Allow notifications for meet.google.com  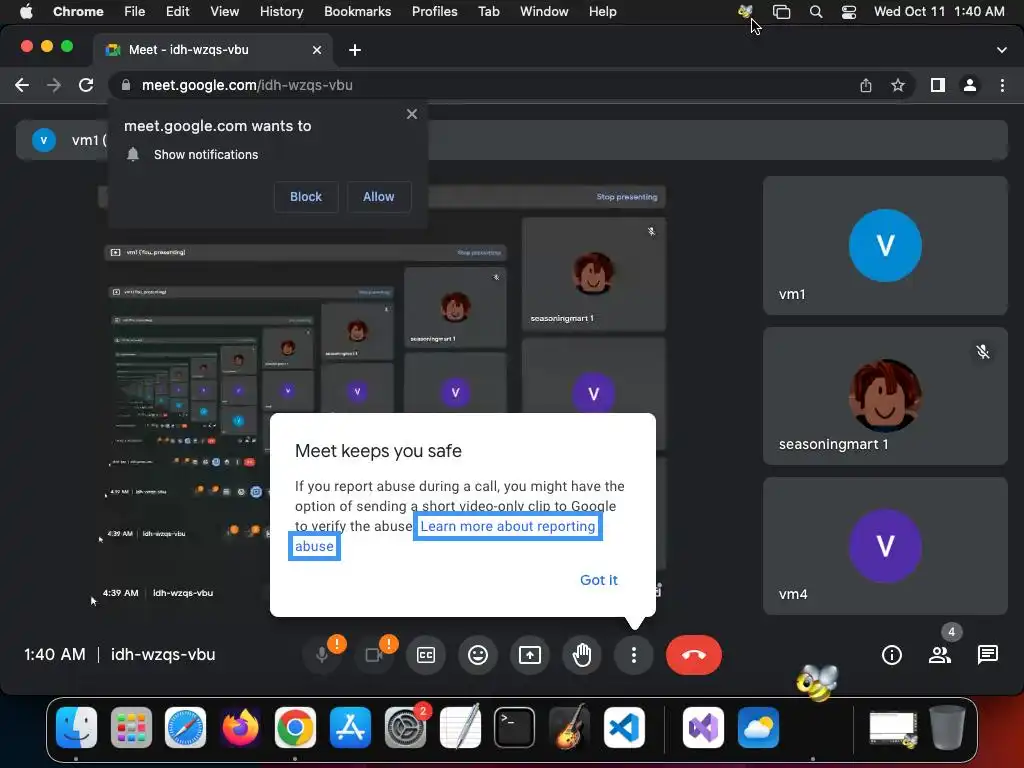tap(378, 197)
